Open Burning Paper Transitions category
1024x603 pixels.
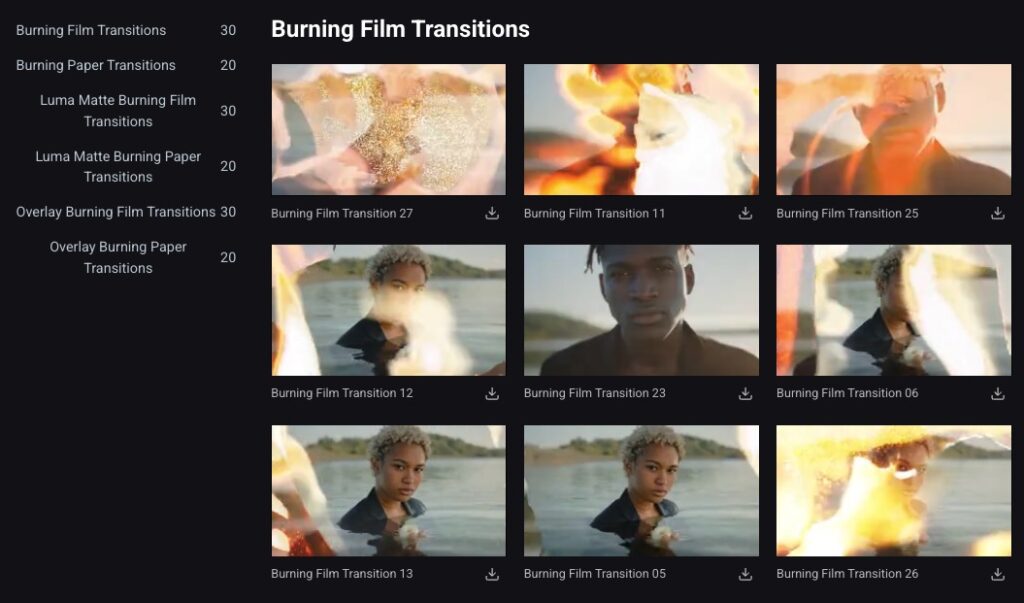[126, 65]
